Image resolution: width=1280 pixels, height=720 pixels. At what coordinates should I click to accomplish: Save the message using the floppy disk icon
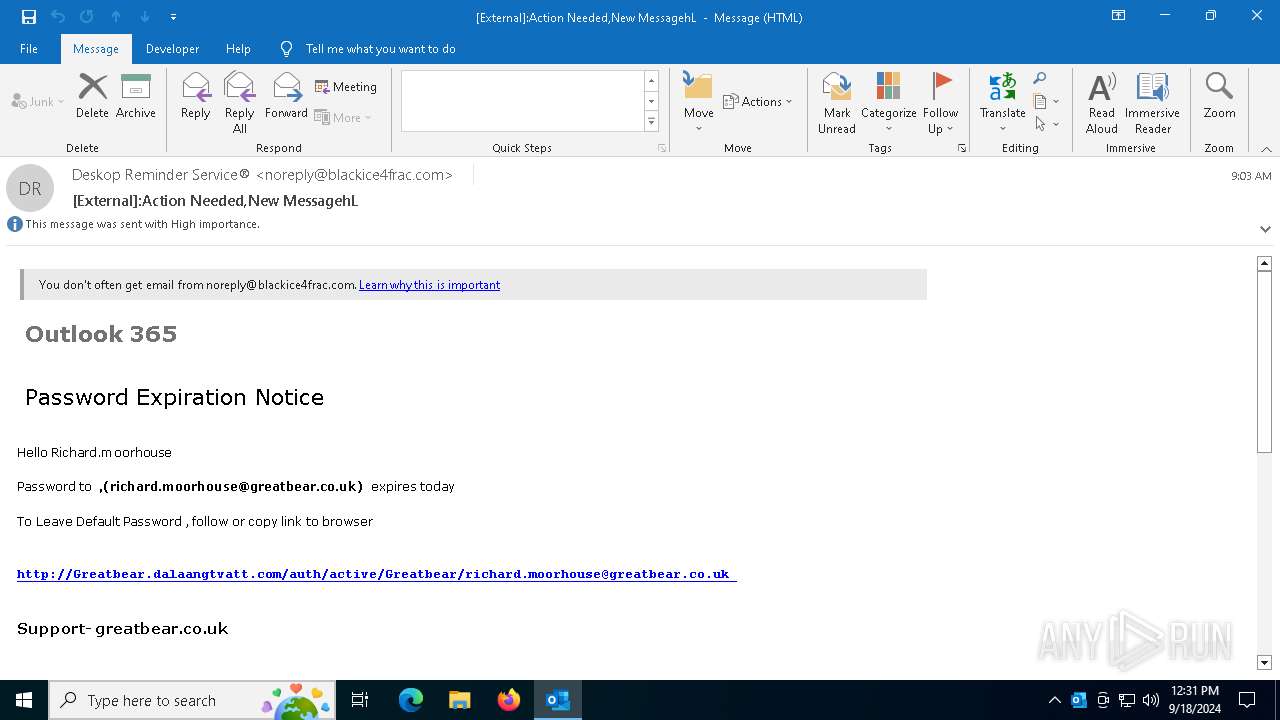coord(28,17)
